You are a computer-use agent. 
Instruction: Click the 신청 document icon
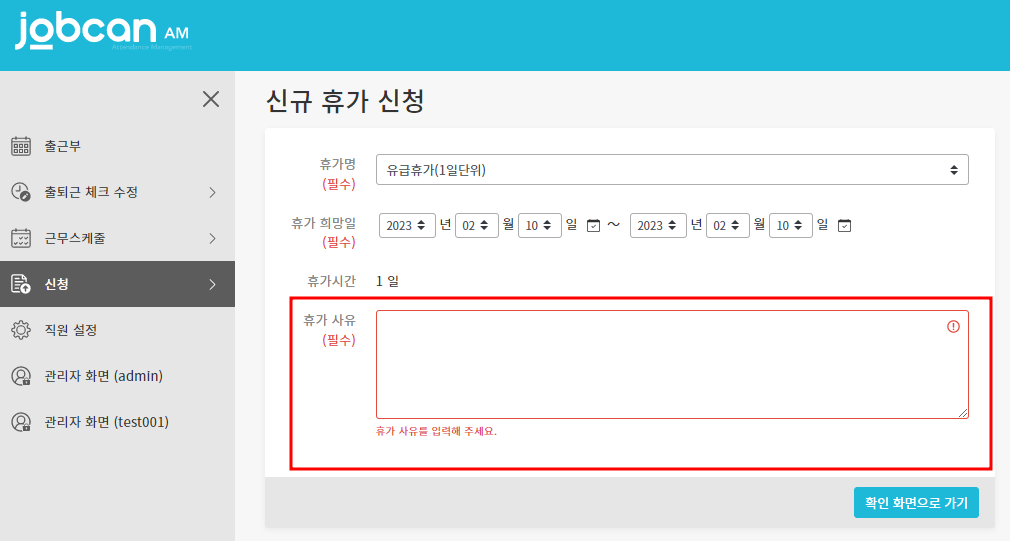21,284
